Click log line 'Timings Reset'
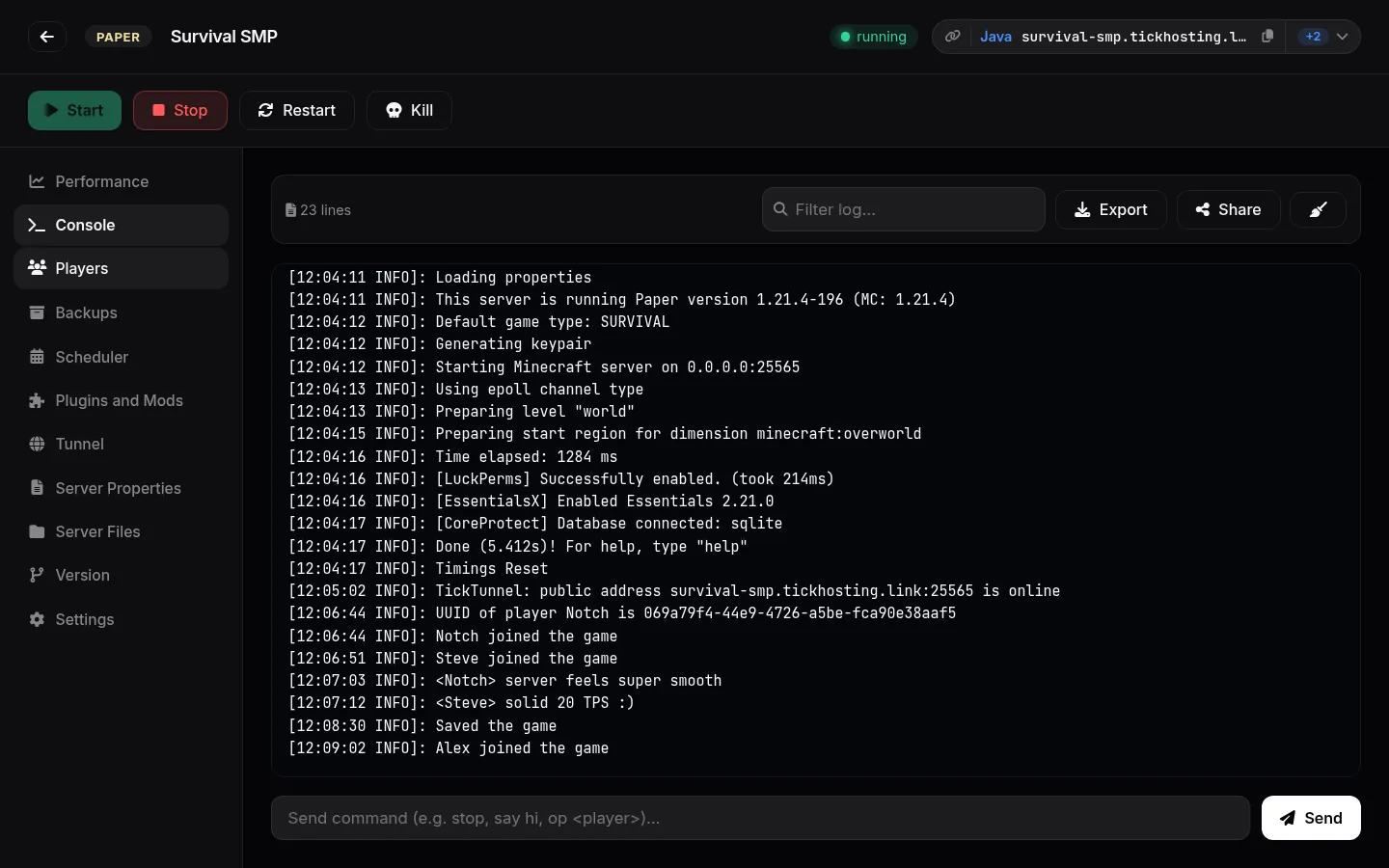This screenshot has height=868, width=1389. tap(418, 569)
